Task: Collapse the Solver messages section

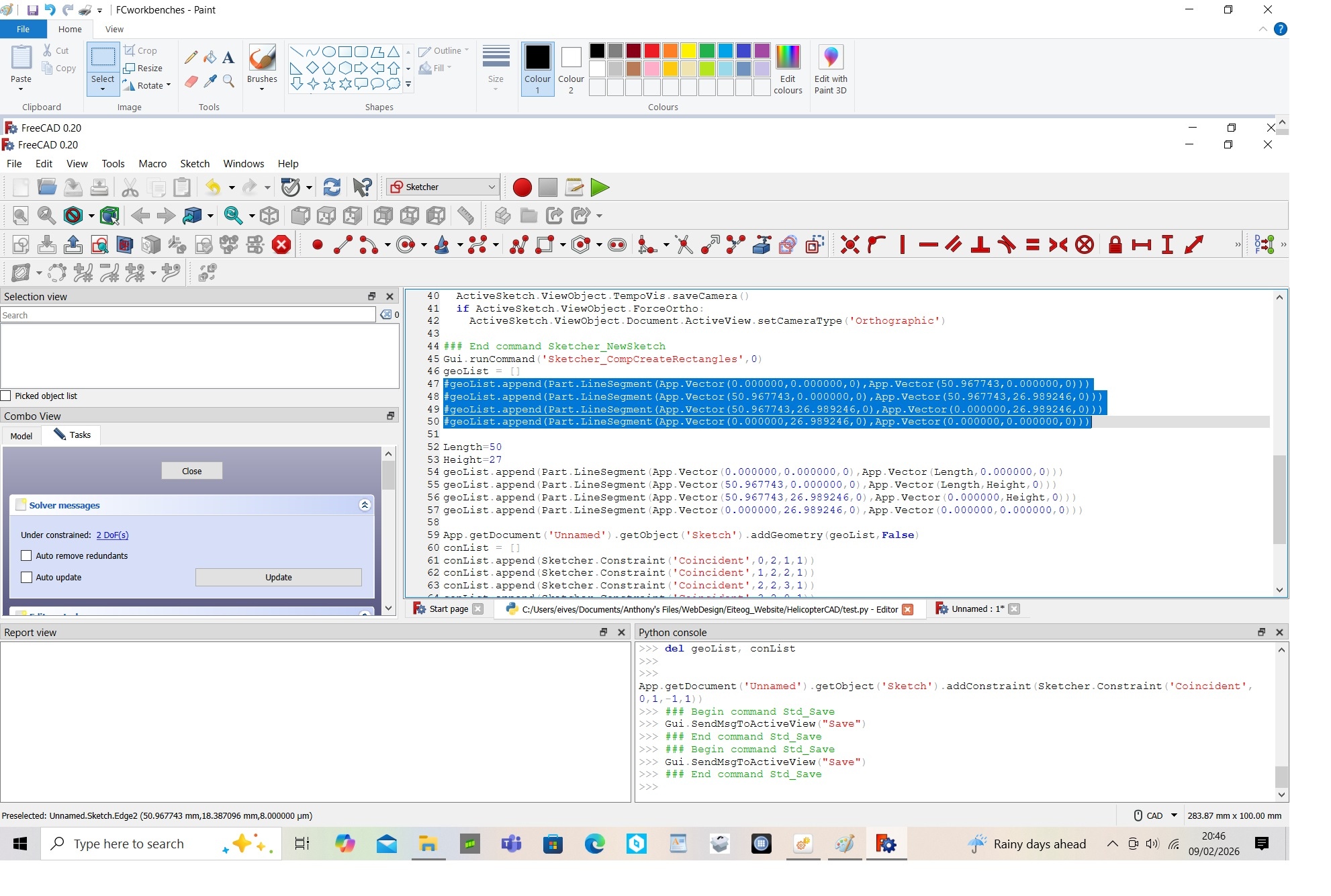Action: [x=365, y=505]
